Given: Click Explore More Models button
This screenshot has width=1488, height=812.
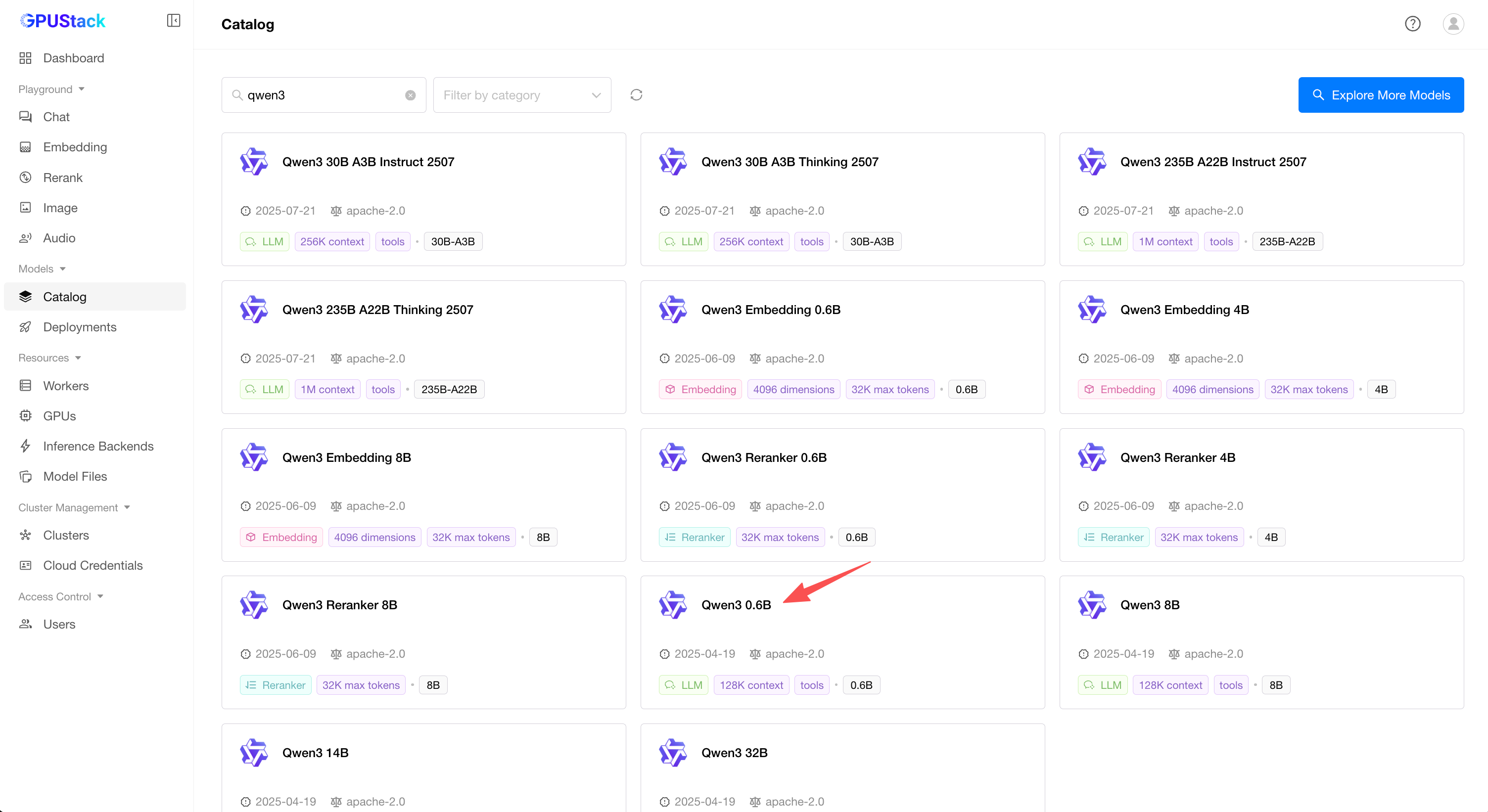Looking at the screenshot, I should (1381, 95).
